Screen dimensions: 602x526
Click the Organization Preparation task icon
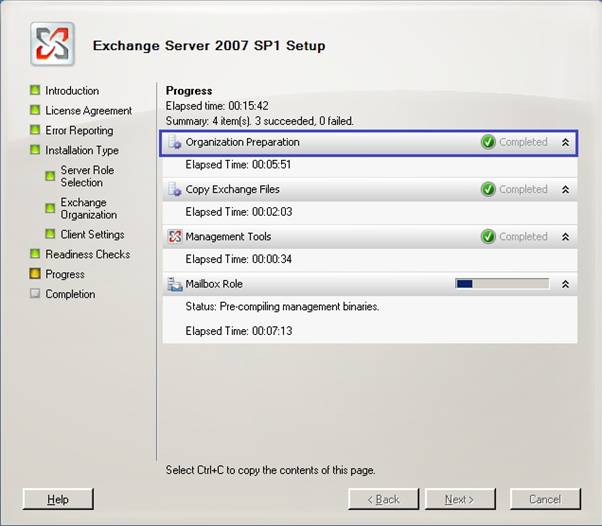[x=175, y=142]
